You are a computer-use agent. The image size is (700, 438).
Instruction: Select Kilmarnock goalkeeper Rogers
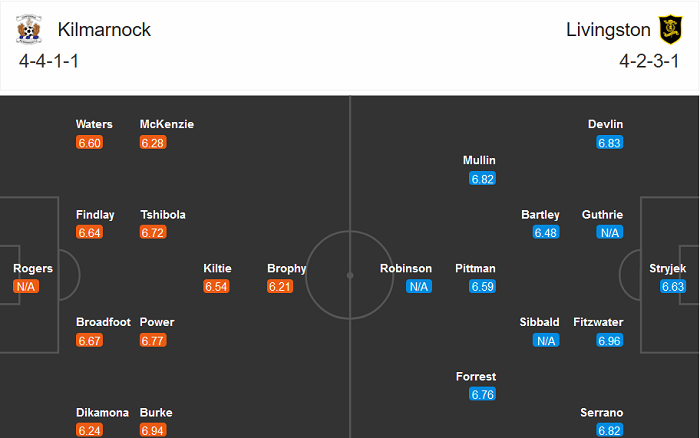pyautogui.click(x=33, y=268)
